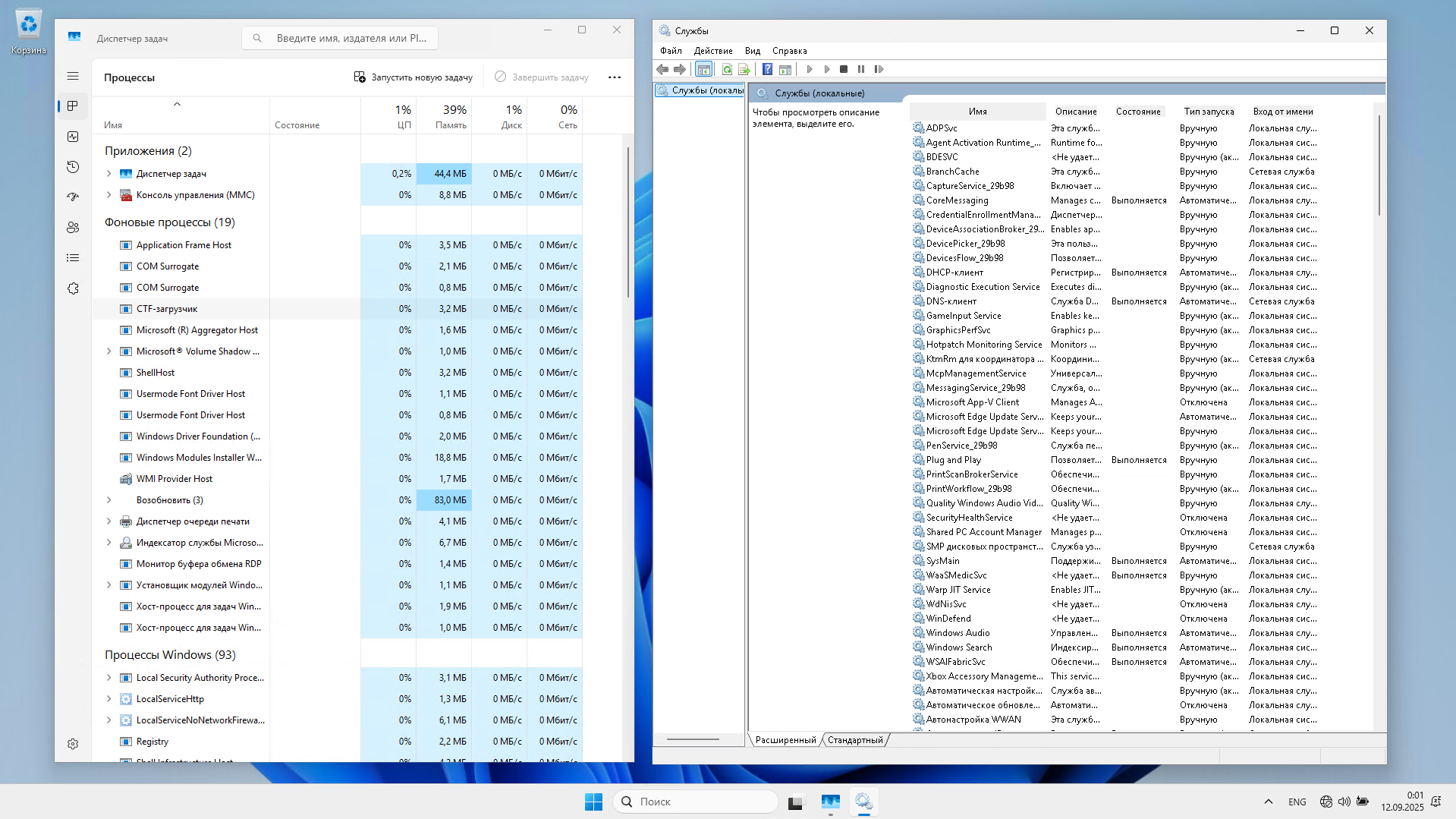Expand Диспетчер очереди печати row
The height and width of the screenshot is (819, 1456).
pos(108,521)
